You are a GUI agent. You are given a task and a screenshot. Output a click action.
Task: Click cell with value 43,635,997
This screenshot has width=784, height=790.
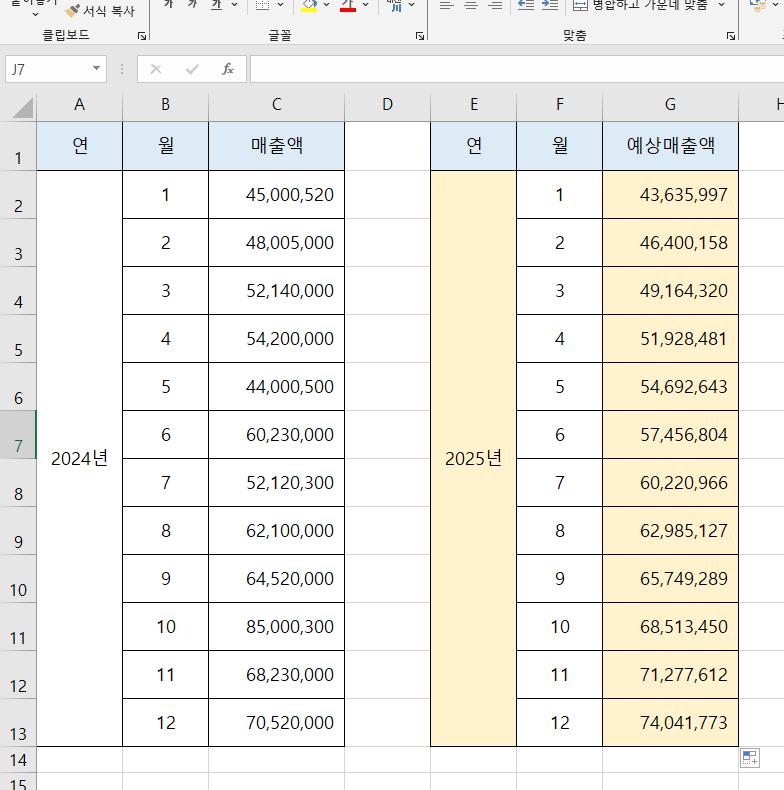click(671, 194)
